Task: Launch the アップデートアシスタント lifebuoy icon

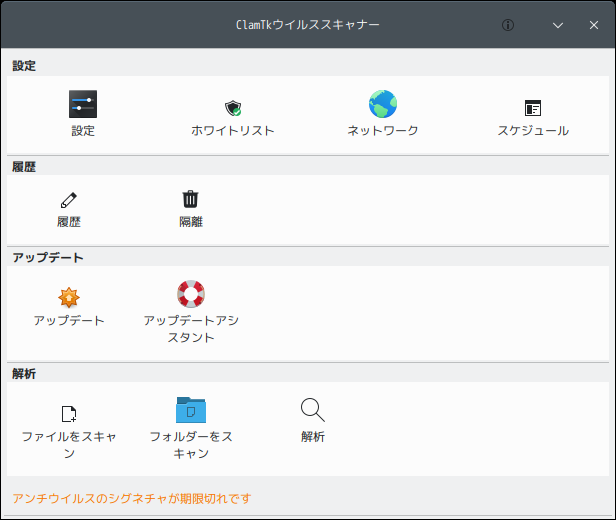Action: 190,295
